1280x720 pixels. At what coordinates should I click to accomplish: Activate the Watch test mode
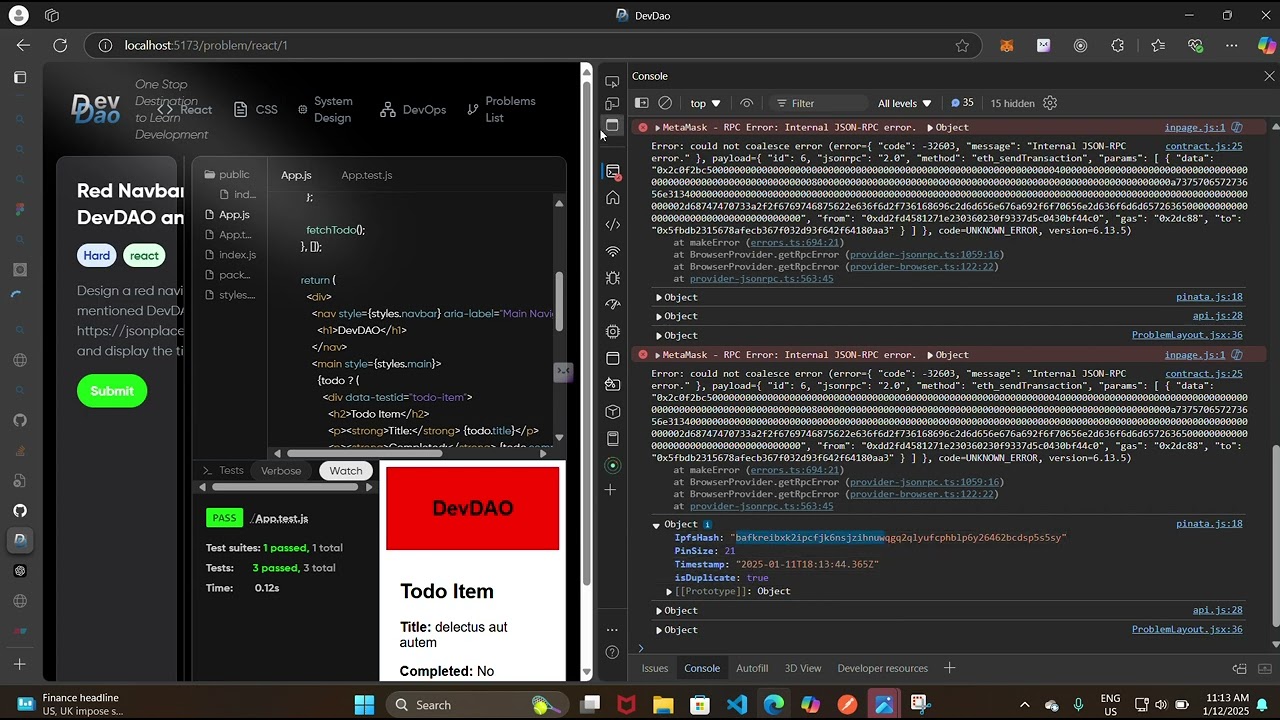(346, 471)
